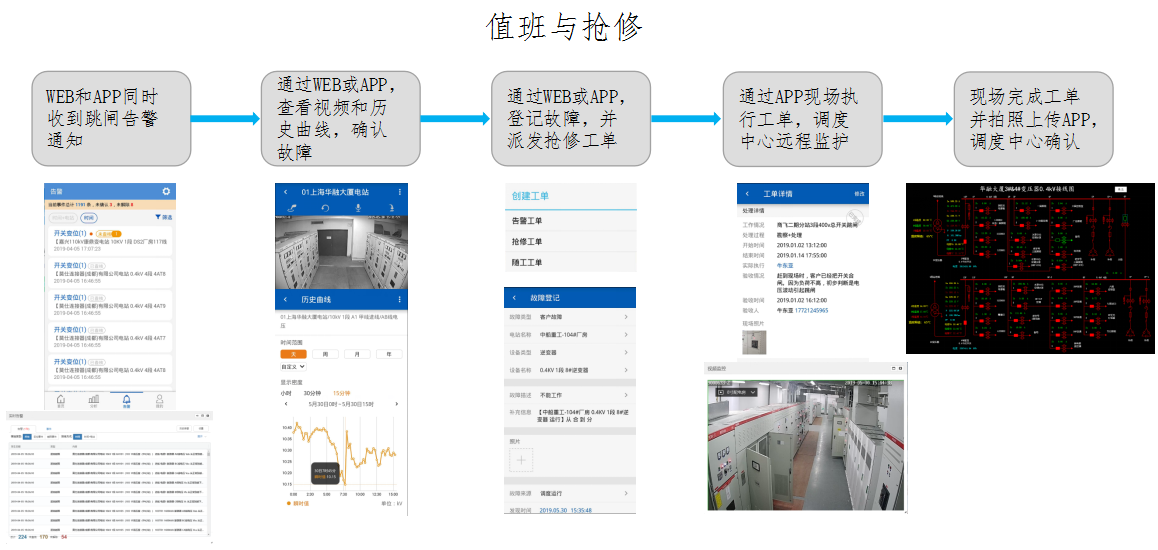Open the alarm bell tab in bottom navigation
This screenshot has height=550, width=1158.
point(126,400)
